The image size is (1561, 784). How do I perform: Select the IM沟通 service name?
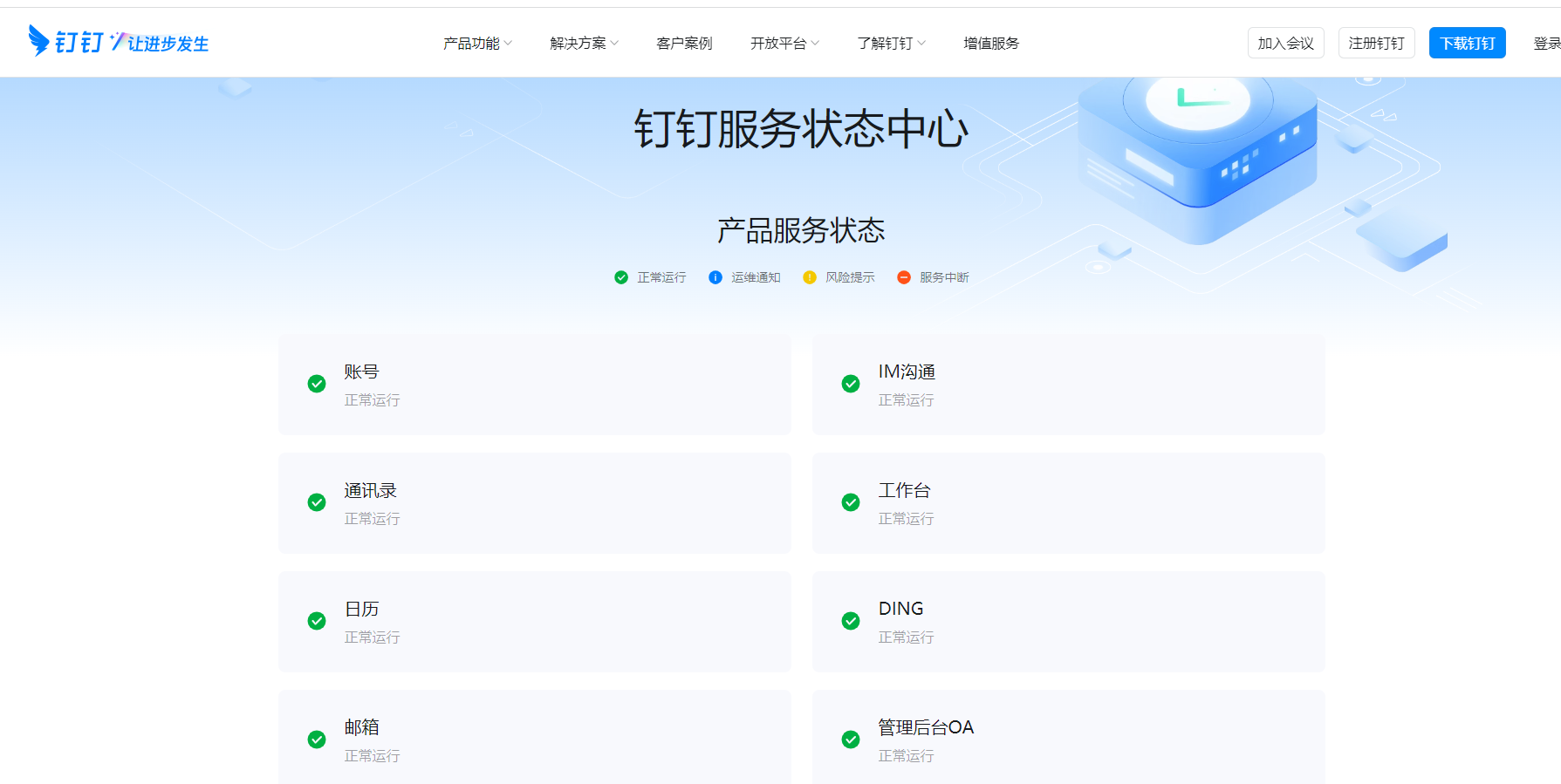[907, 372]
